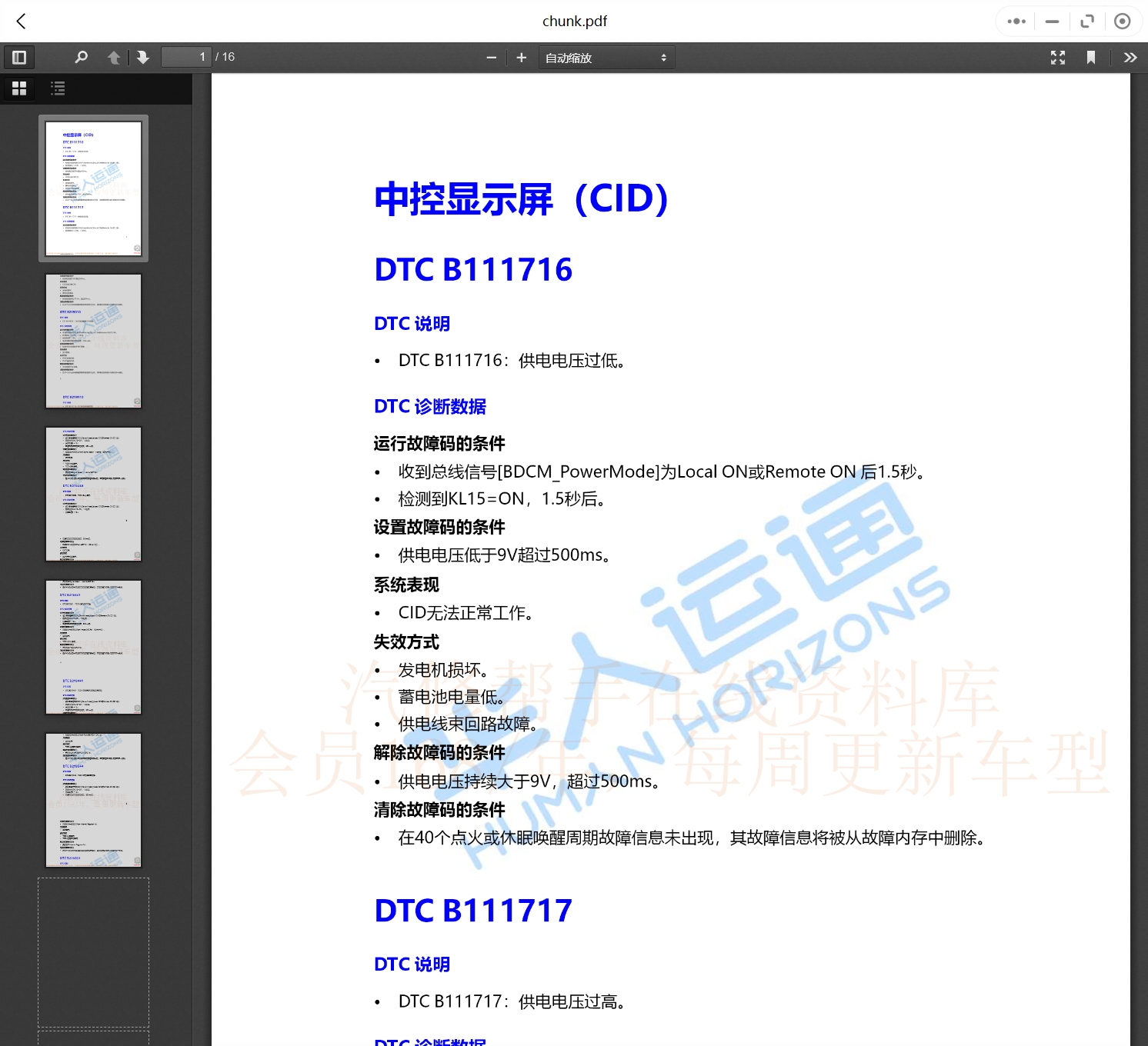This screenshot has width=1148, height=1046.
Task: Select the first page thumbnail in sidebar
Action: click(93, 187)
